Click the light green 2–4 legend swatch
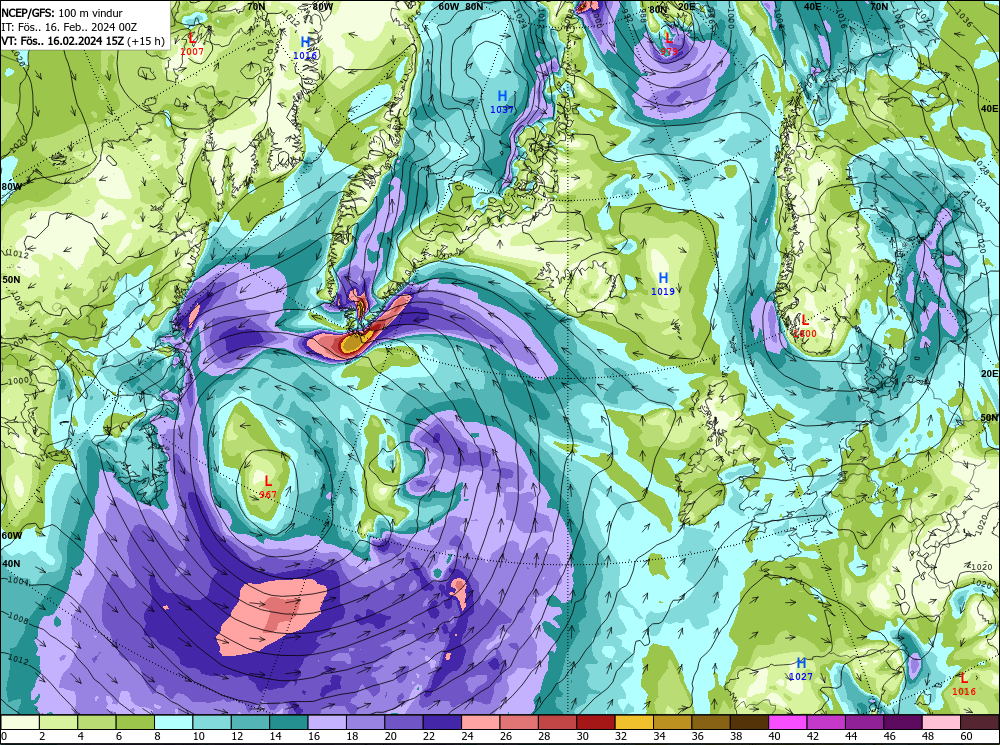 click(59, 722)
